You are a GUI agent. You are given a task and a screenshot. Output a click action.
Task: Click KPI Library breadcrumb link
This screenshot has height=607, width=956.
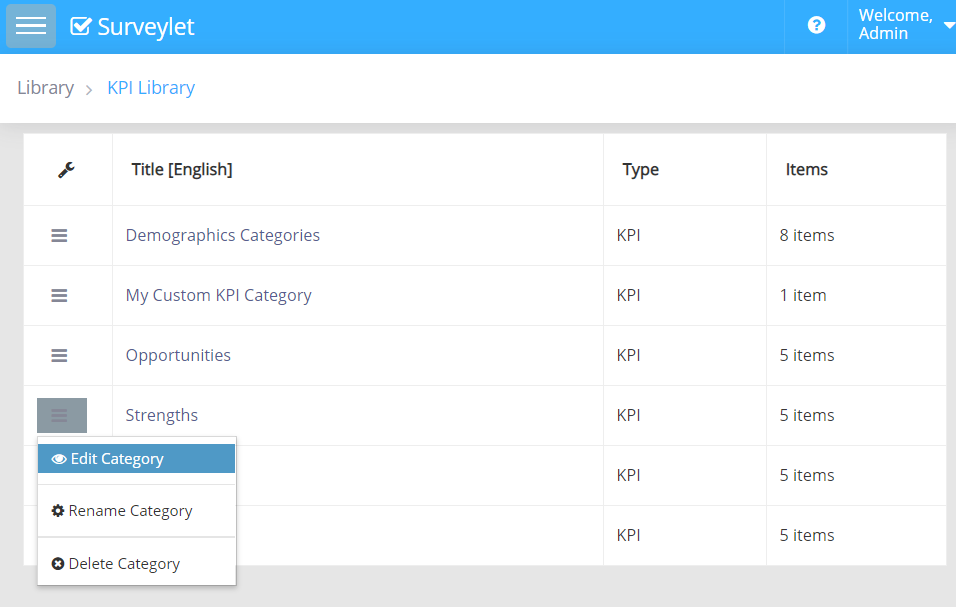click(151, 88)
